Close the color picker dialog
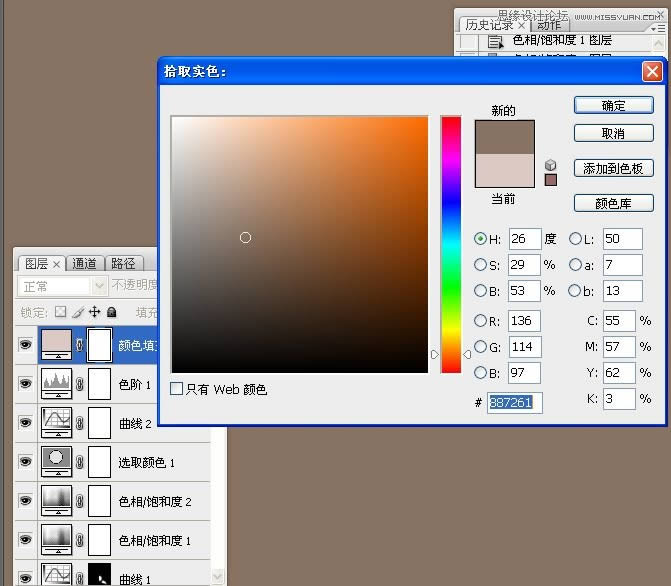This screenshot has width=671, height=586. point(652,71)
